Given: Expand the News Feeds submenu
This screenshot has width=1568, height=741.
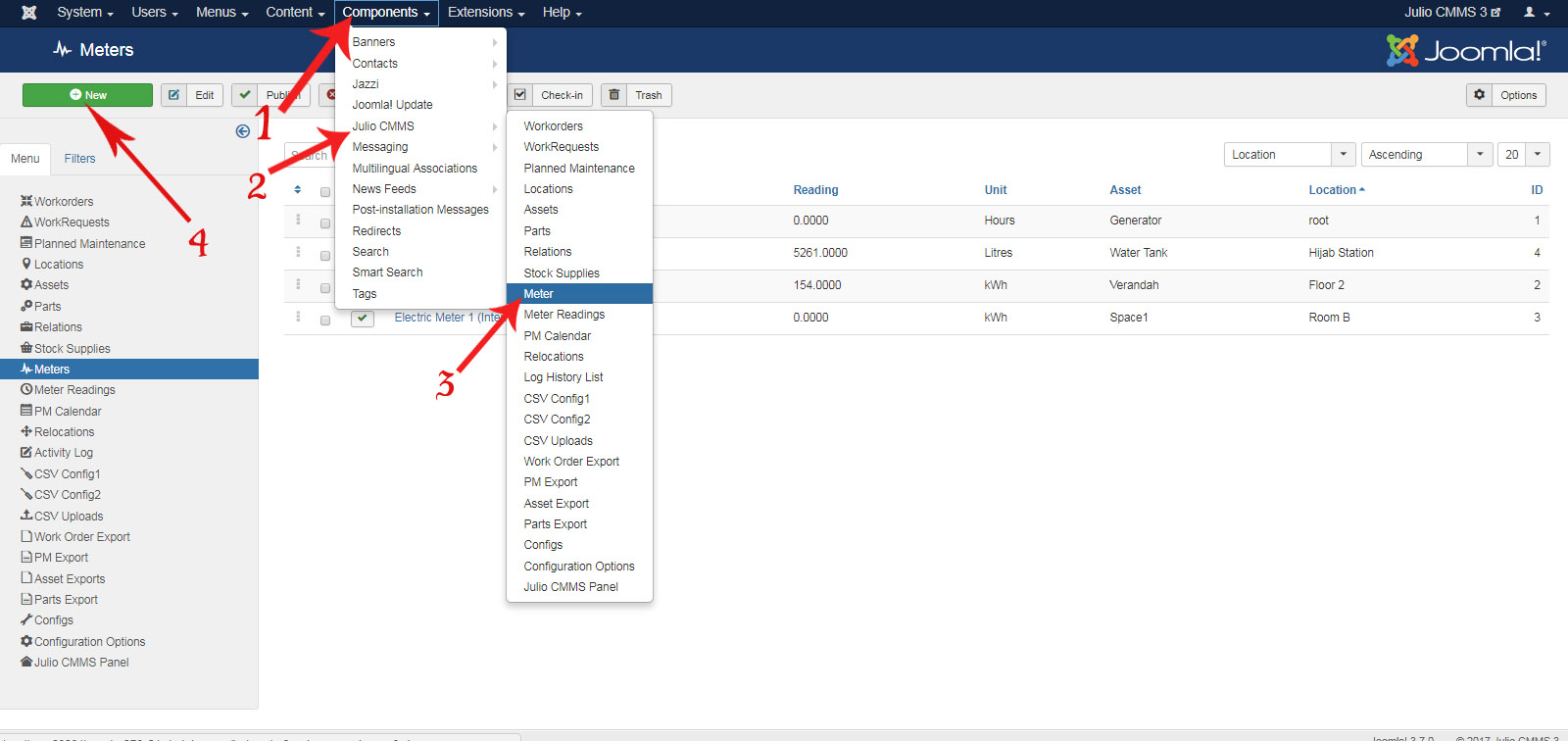Looking at the screenshot, I should 420,189.
